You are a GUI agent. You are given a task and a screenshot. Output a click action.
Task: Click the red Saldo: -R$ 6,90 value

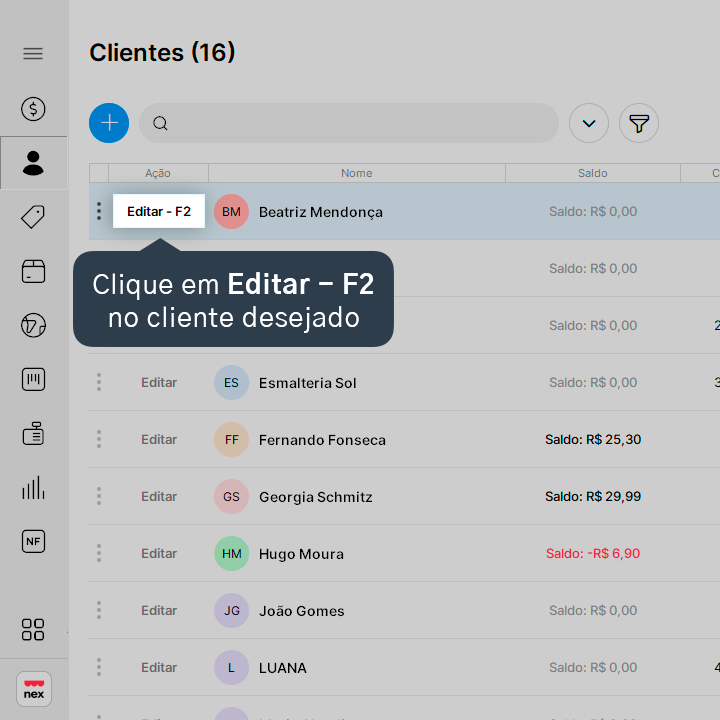point(593,553)
